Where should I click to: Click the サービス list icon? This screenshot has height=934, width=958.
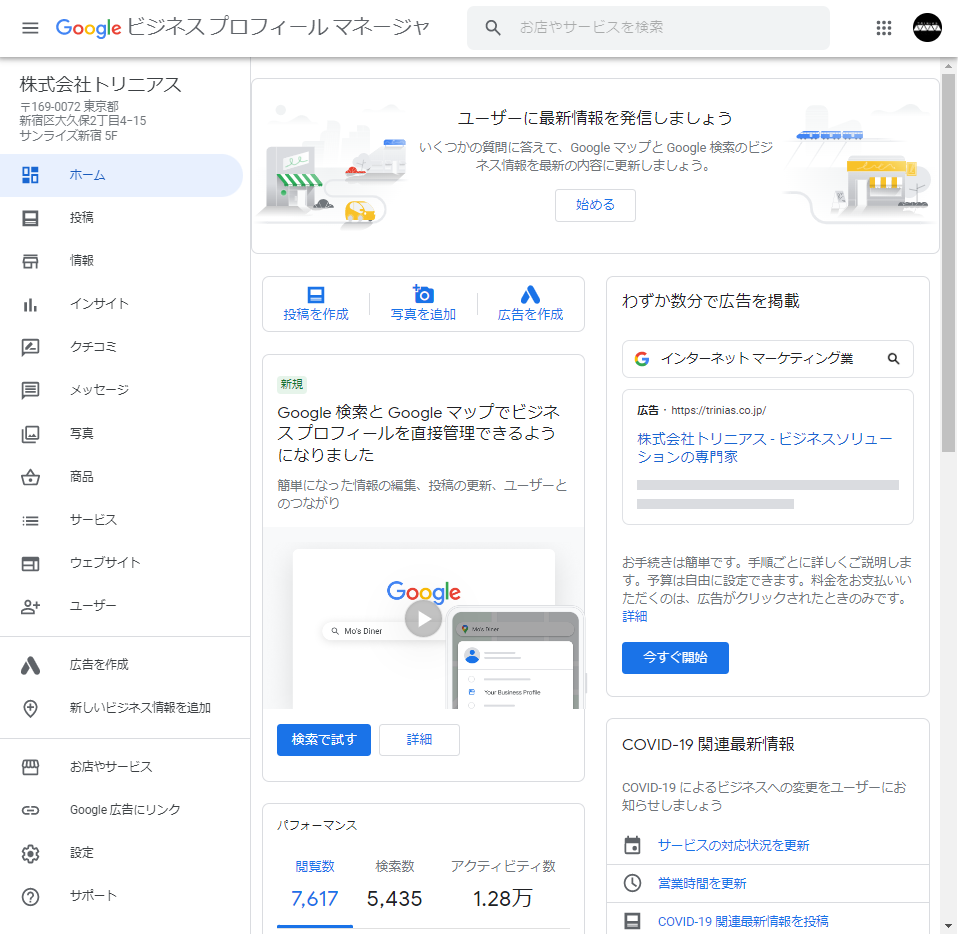31,520
